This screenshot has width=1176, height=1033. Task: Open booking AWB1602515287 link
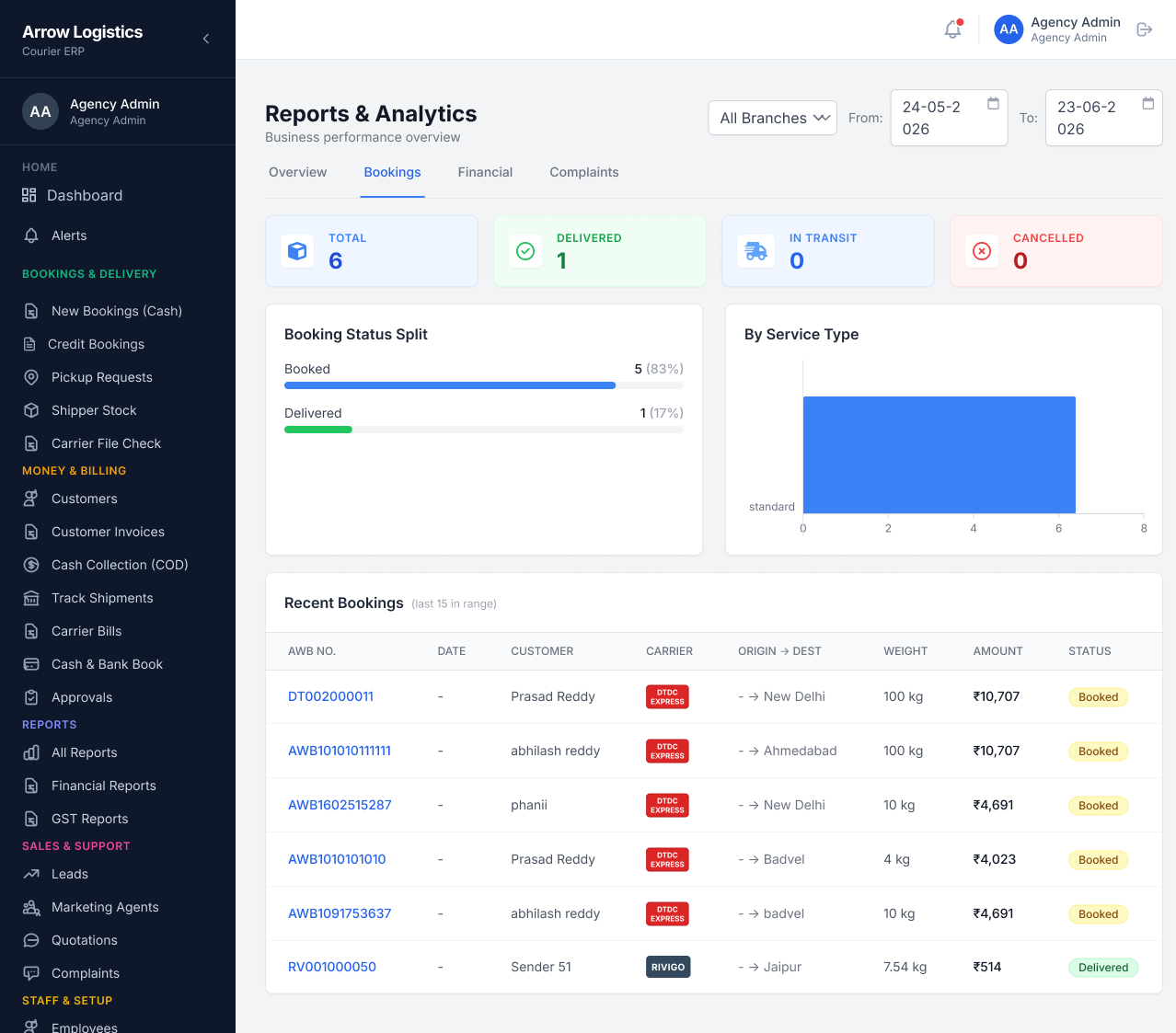click(340, 805)
